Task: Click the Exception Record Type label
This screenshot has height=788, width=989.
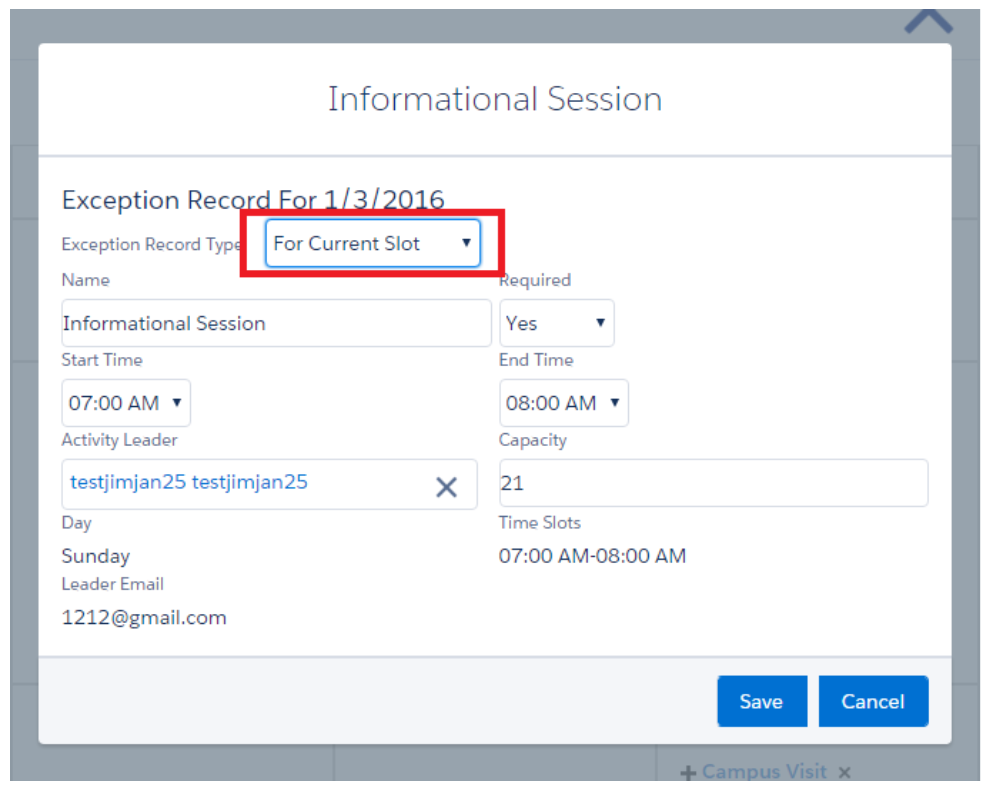Action: 151,244
